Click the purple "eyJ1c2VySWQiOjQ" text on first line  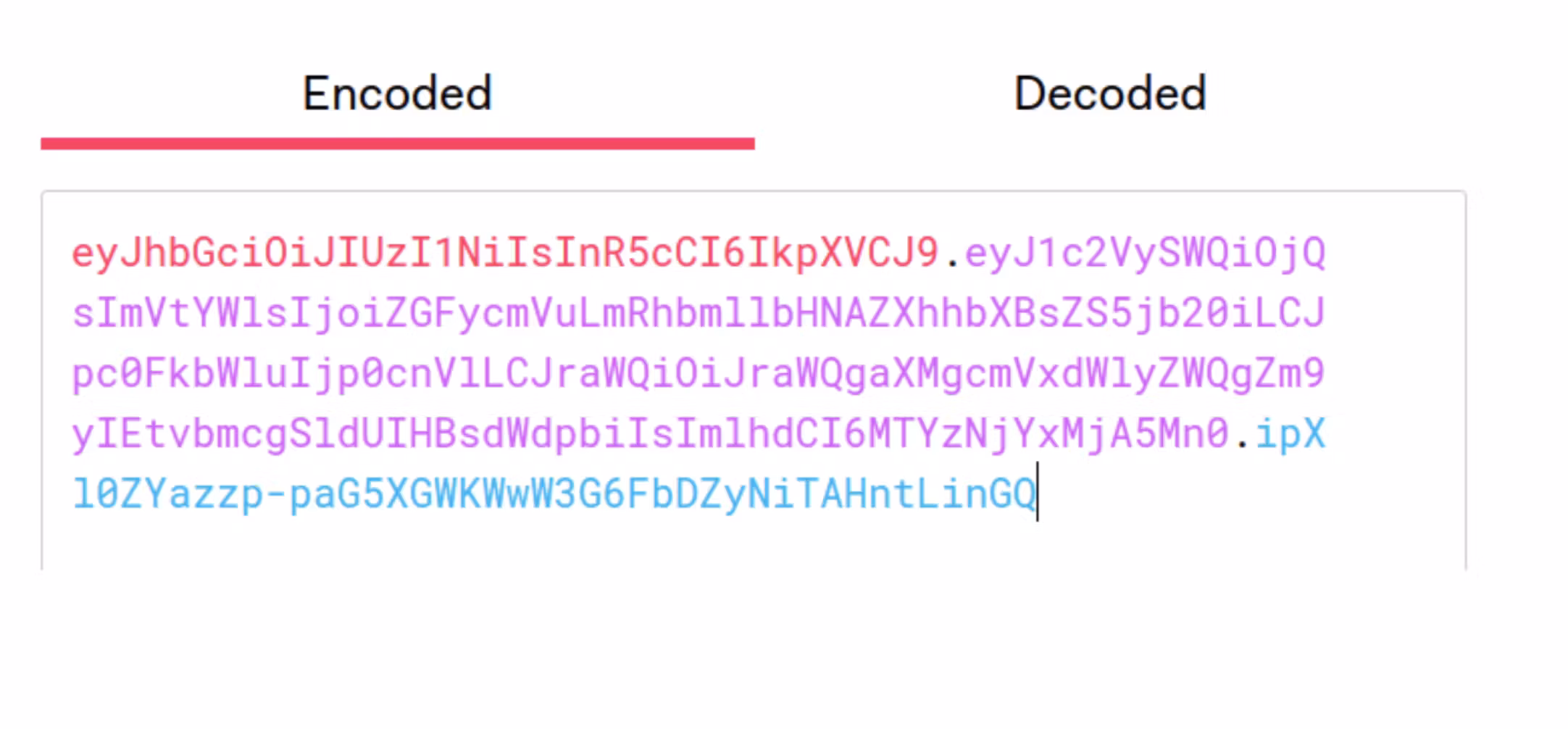[x=1145, y=253]
